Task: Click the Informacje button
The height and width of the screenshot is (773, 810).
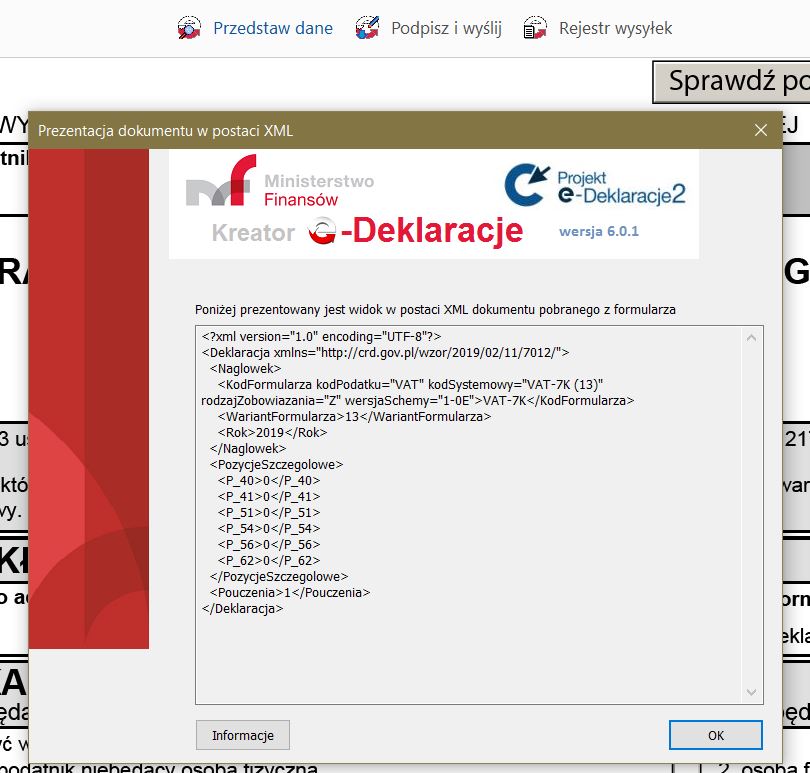Action: pos(242,735)
